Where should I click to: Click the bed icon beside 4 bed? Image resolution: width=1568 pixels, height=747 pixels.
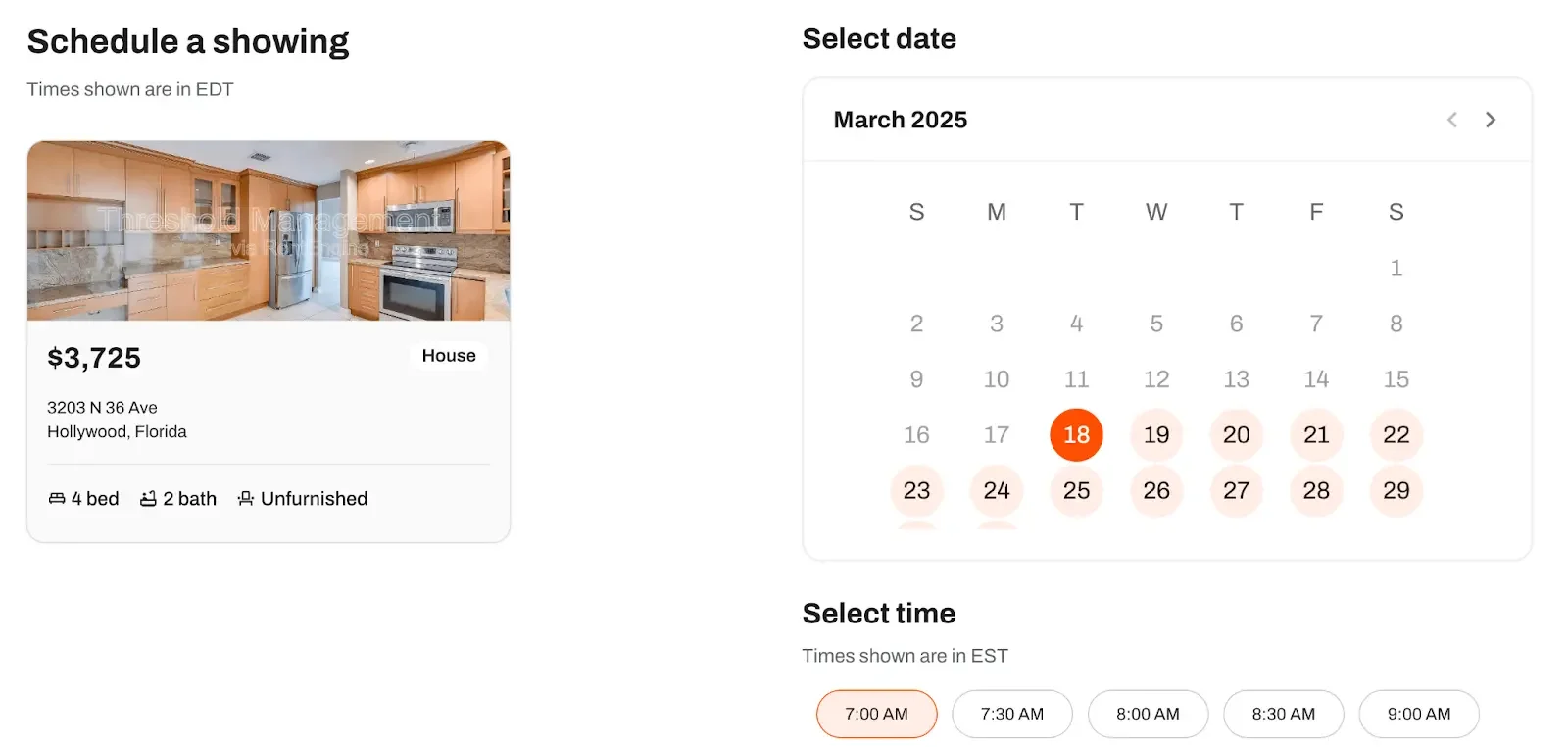pos(57,499)
